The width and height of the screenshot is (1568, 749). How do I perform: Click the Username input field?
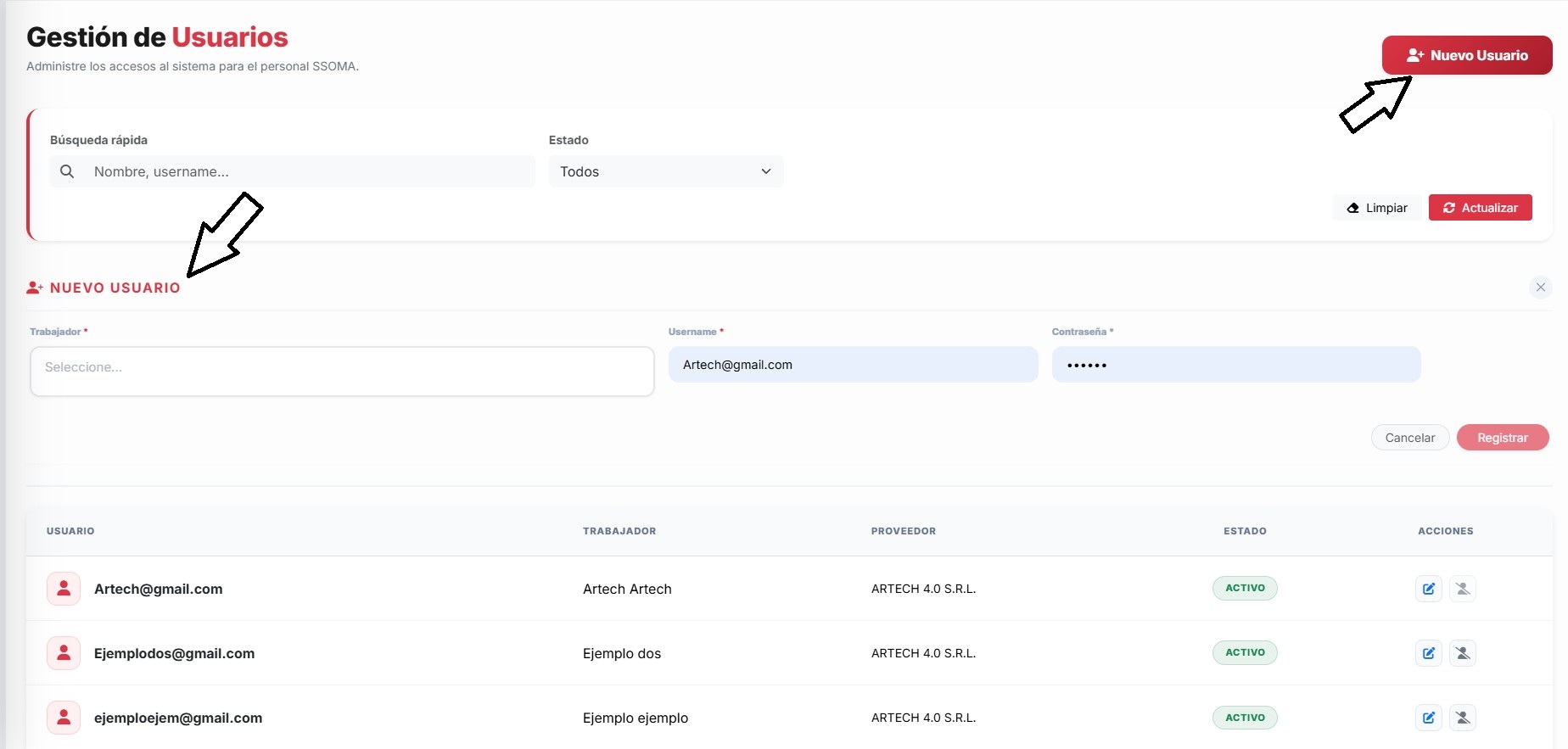click(854, 365)
